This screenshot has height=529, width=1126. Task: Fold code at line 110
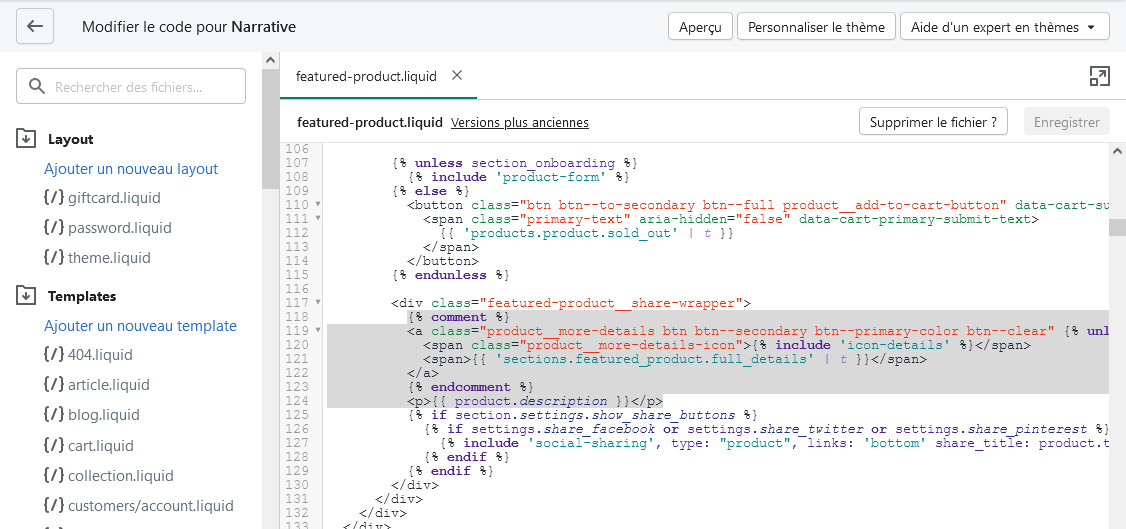[x=318, y=204]
